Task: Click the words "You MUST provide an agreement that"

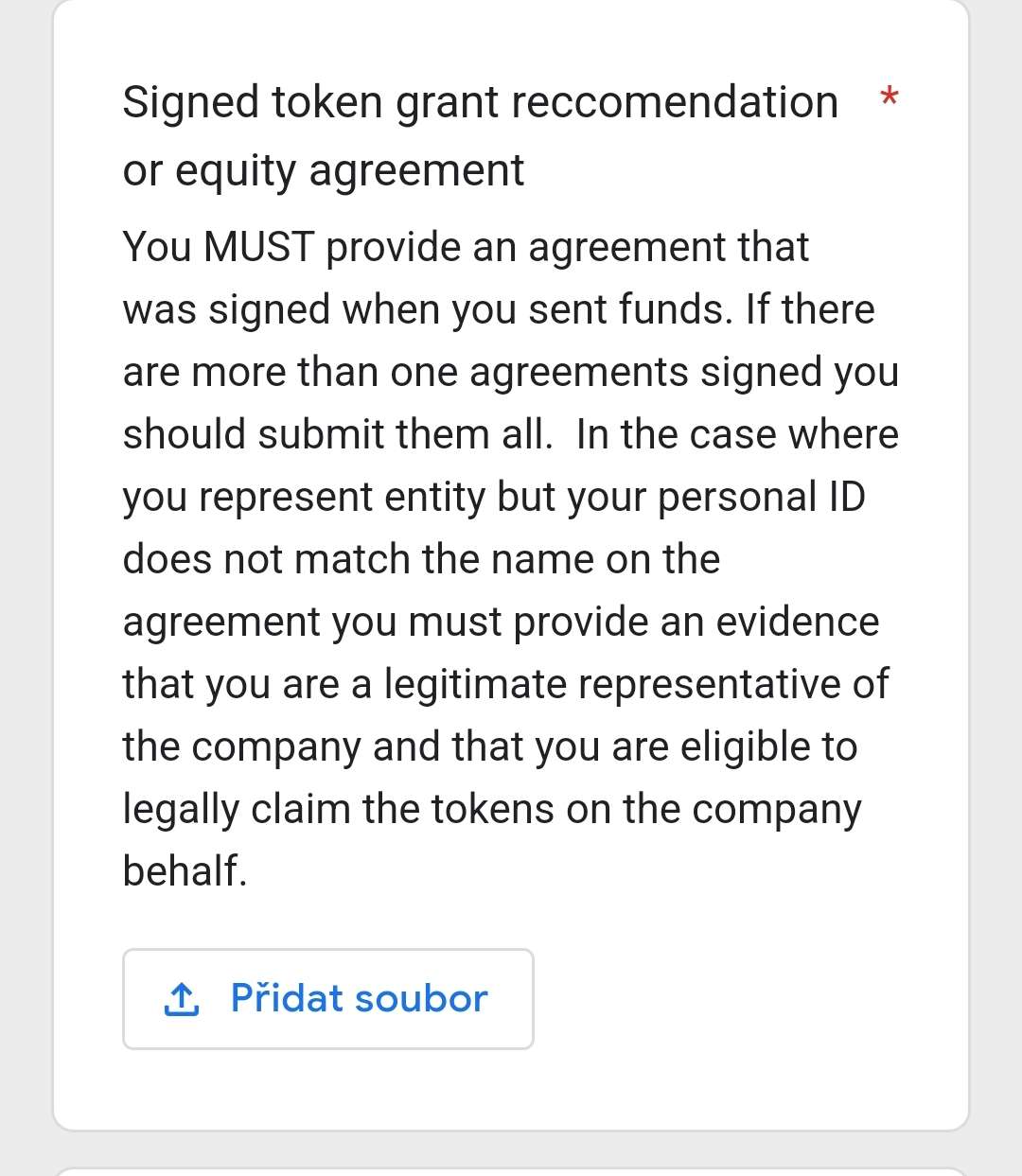Action: tap(466, 247)
